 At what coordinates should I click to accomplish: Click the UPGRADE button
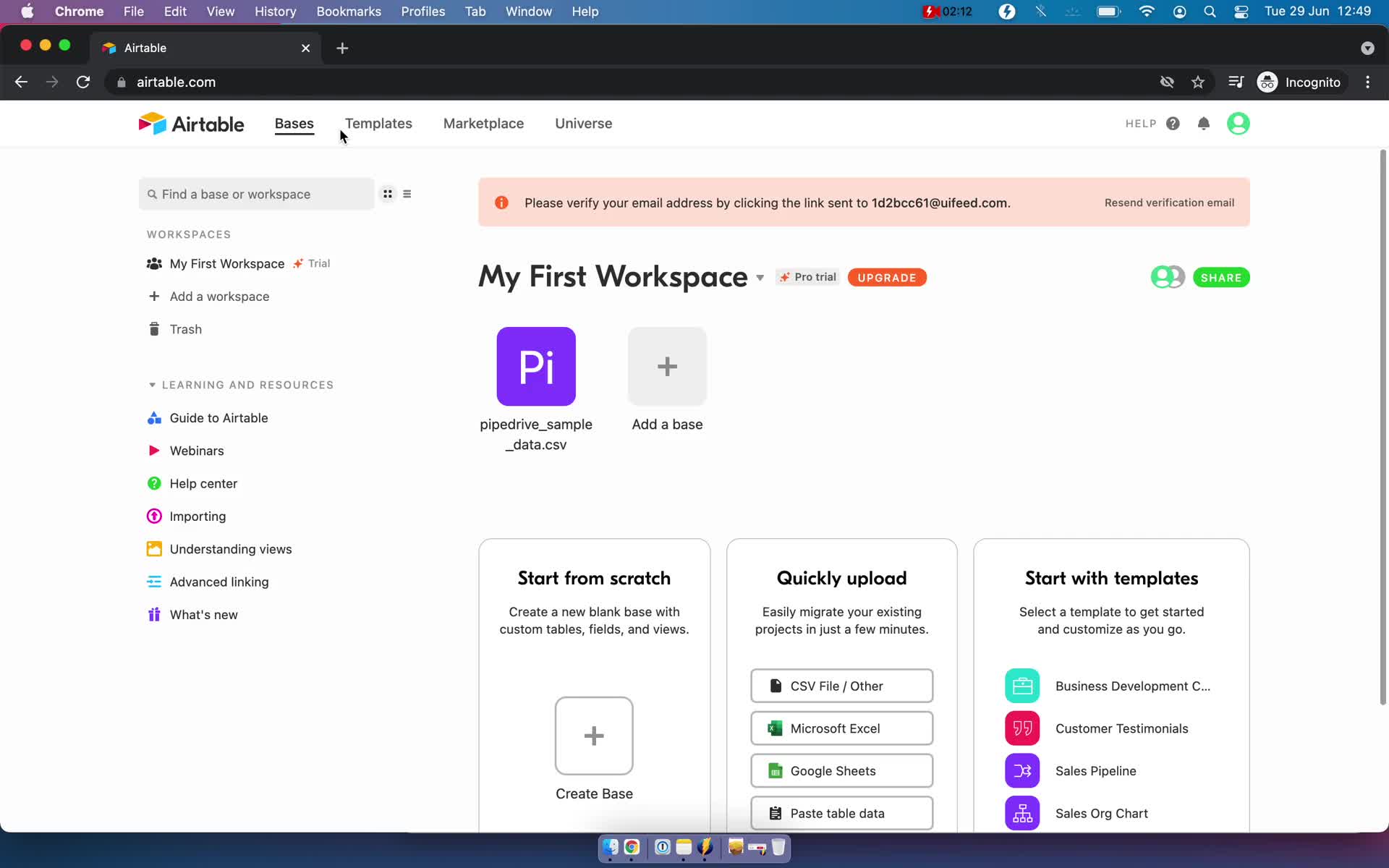pyautogui.click(x=885, y=277)
